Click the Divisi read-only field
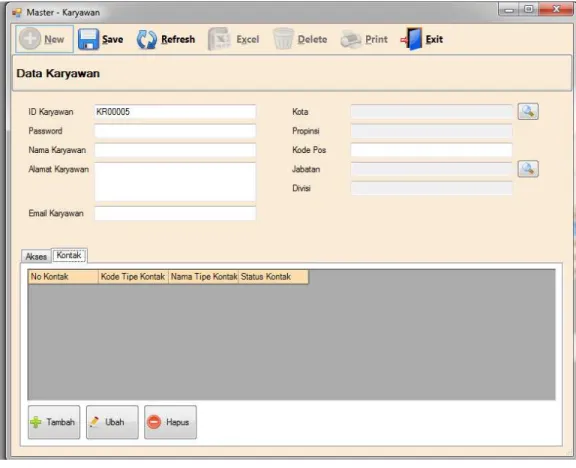 point(431,188)
